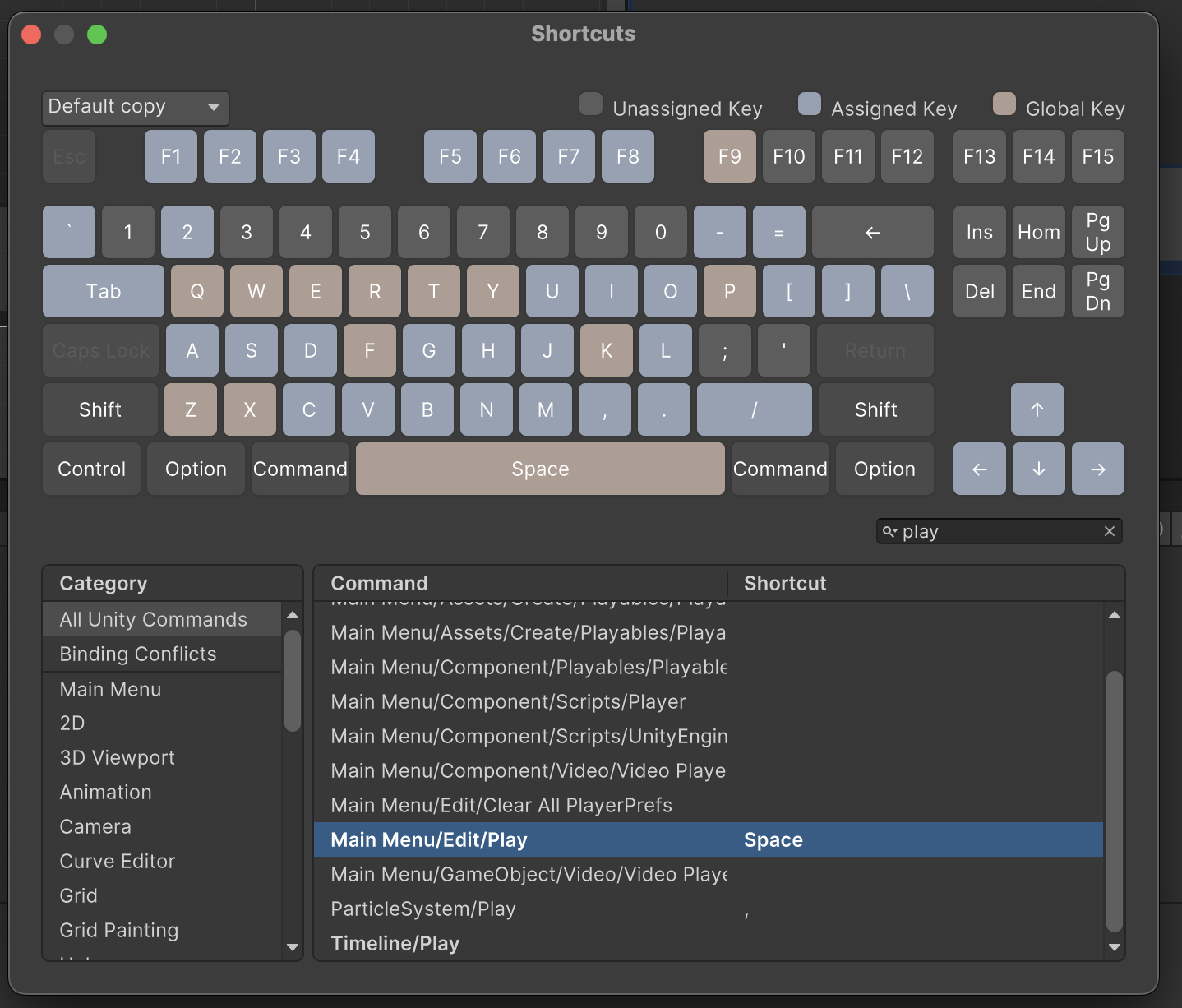Open the Default copy profile dropdown
The image size is (1182, 1008).
coord(135,107)
